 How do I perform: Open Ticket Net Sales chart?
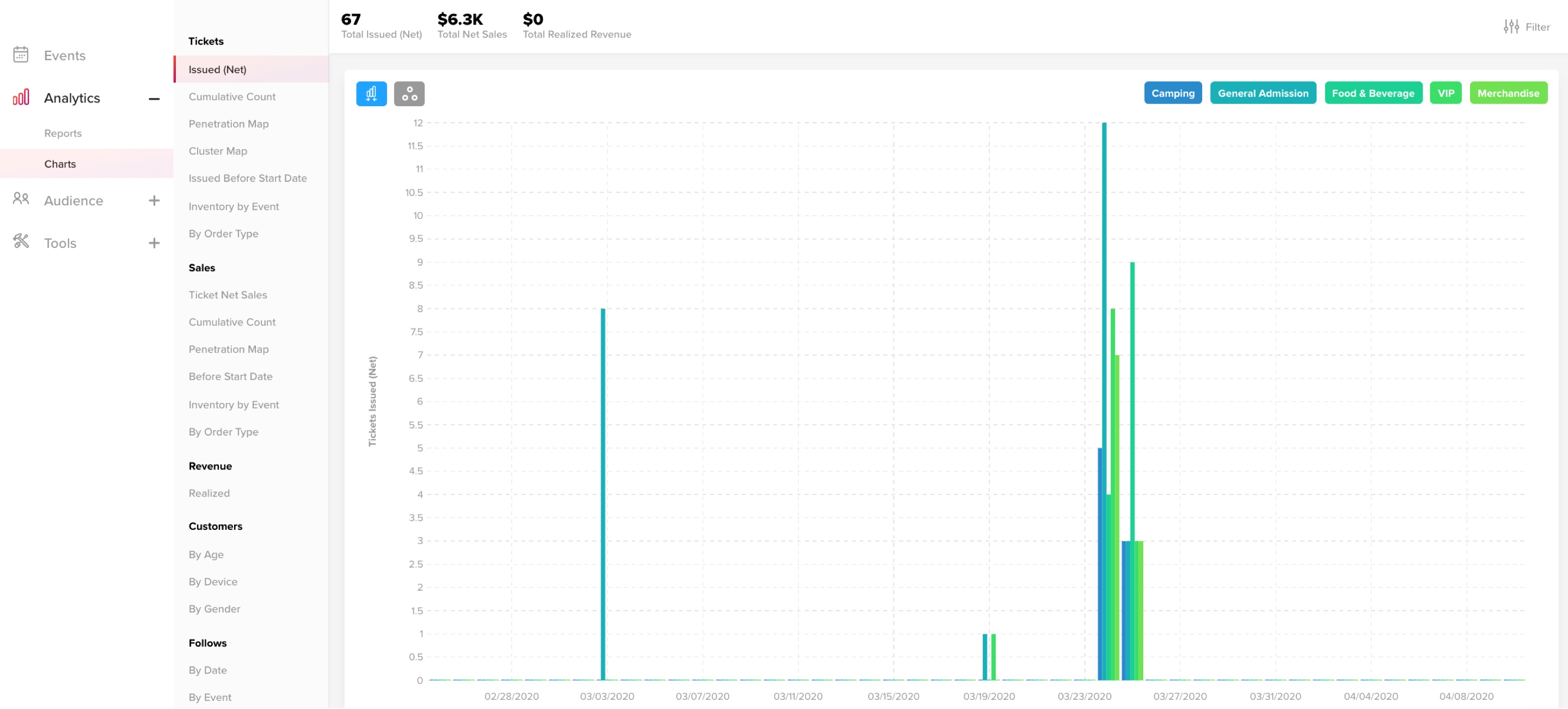(228, 295)
